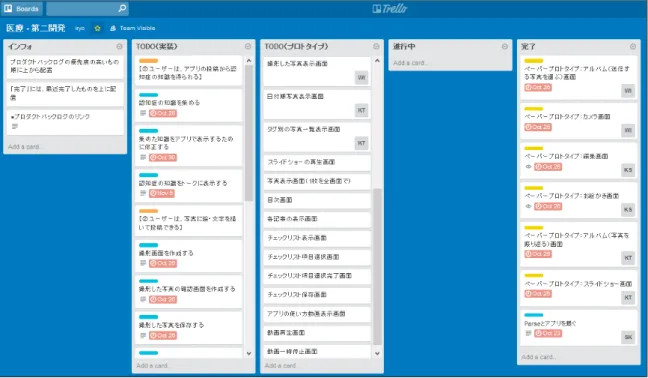The height and width of the screenshot is (378, 648).
Task: Click description icon on プロダクトバックログのリンク card
Action: coord(15,126)
